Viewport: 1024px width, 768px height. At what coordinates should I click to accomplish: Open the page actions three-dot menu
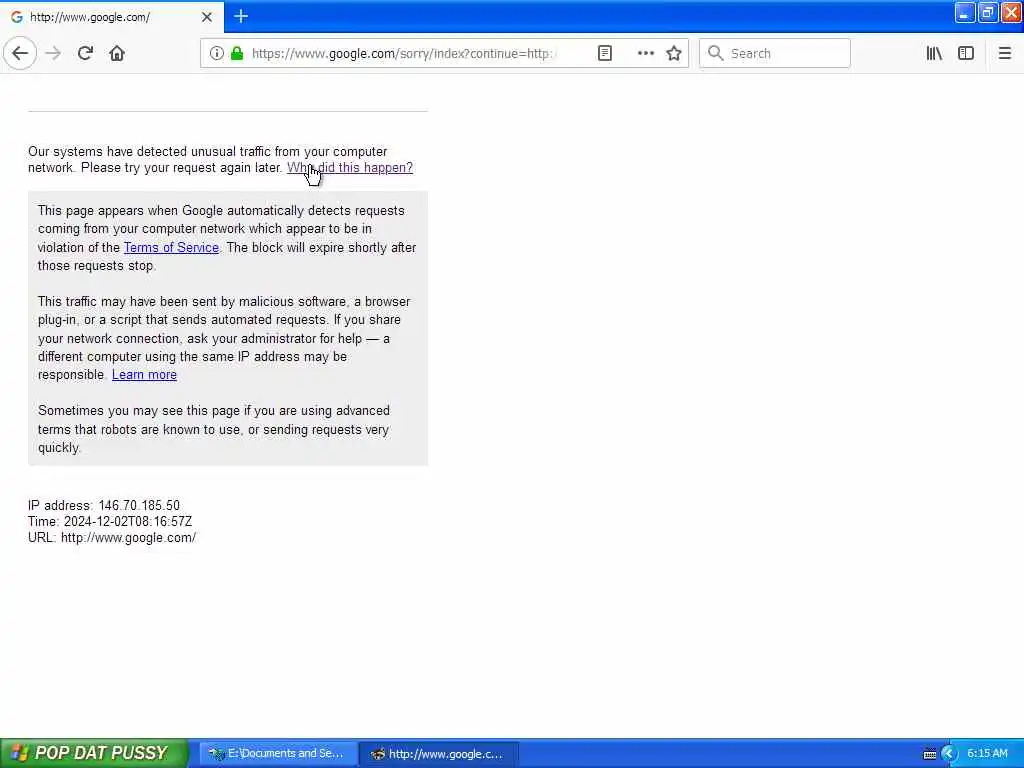(645, 54)
